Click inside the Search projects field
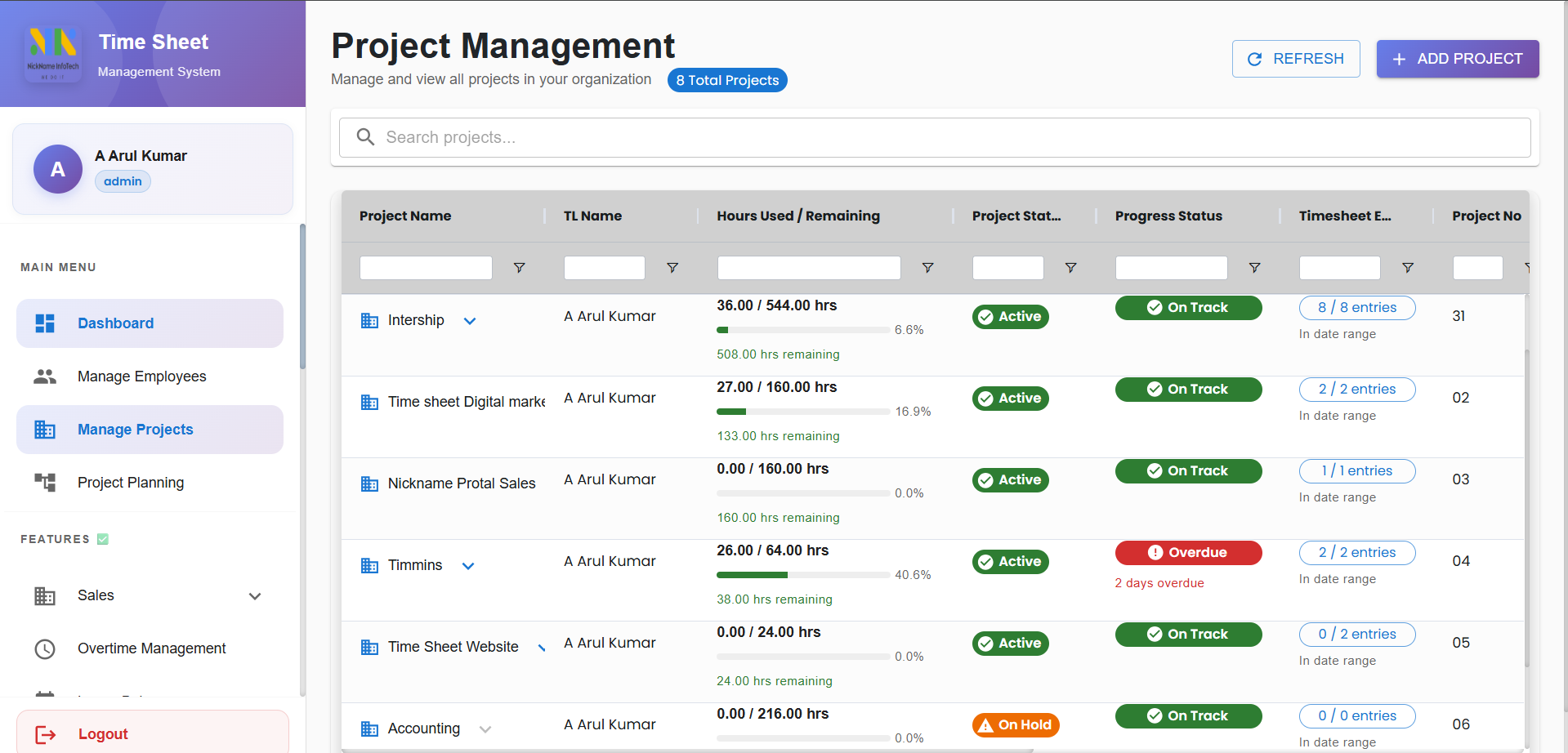The height and width of the screenshot is (753, 1568). click(x=735, y=137)
